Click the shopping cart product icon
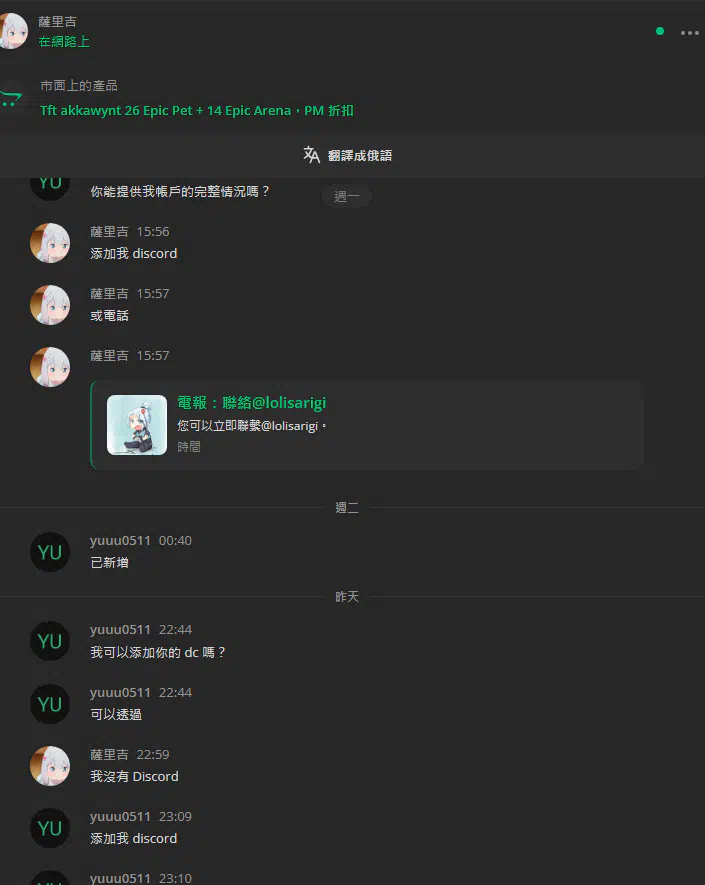 11,99
